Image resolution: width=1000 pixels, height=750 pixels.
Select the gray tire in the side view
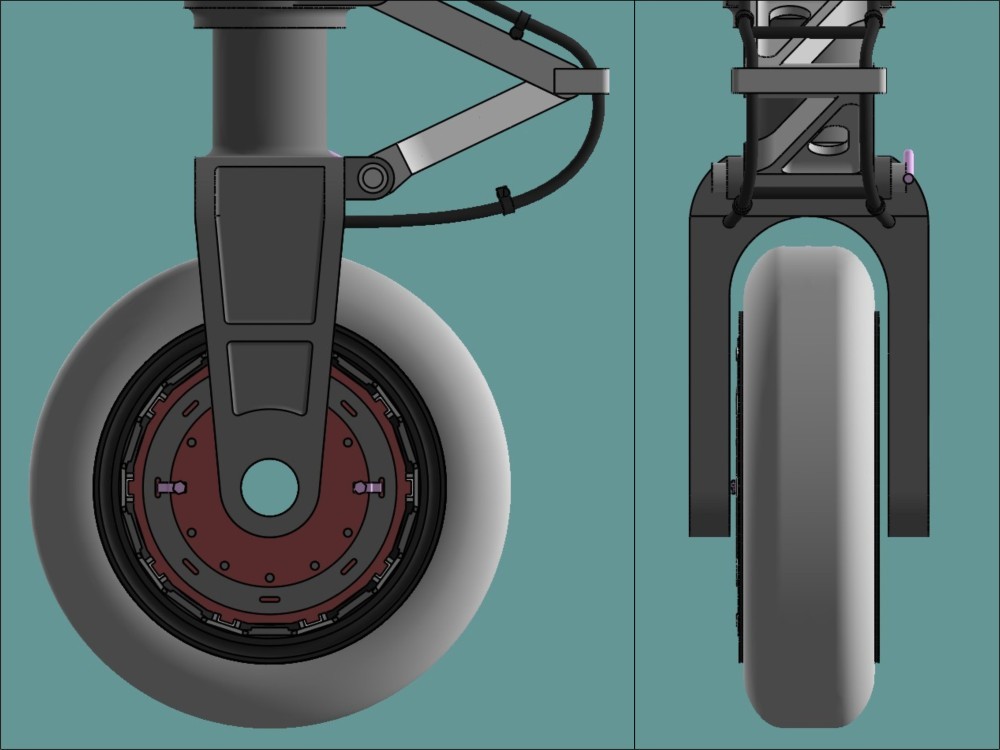coord(90,560)
